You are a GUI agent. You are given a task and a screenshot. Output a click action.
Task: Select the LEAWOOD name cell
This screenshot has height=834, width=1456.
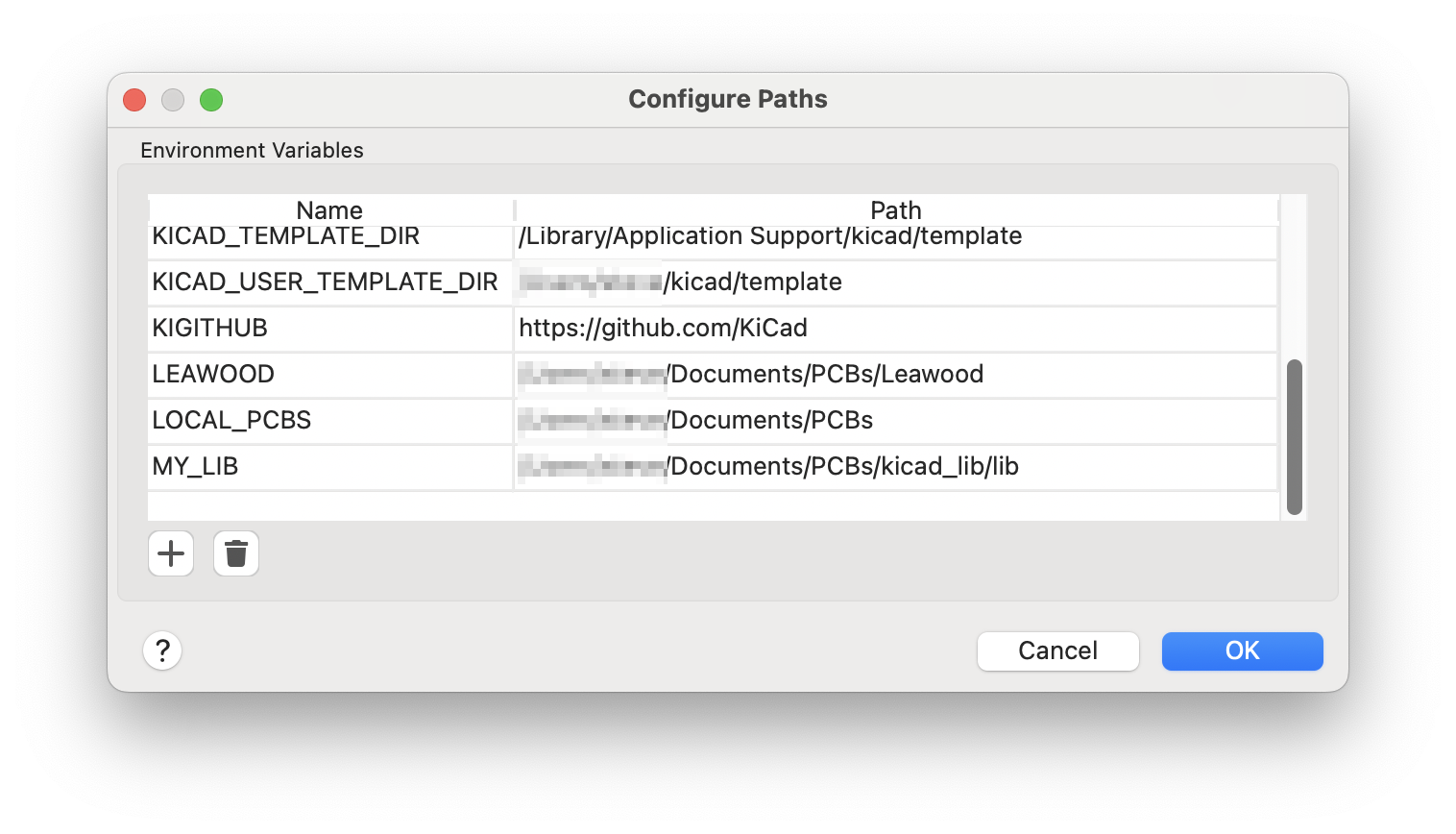click(x=213, y=374)
